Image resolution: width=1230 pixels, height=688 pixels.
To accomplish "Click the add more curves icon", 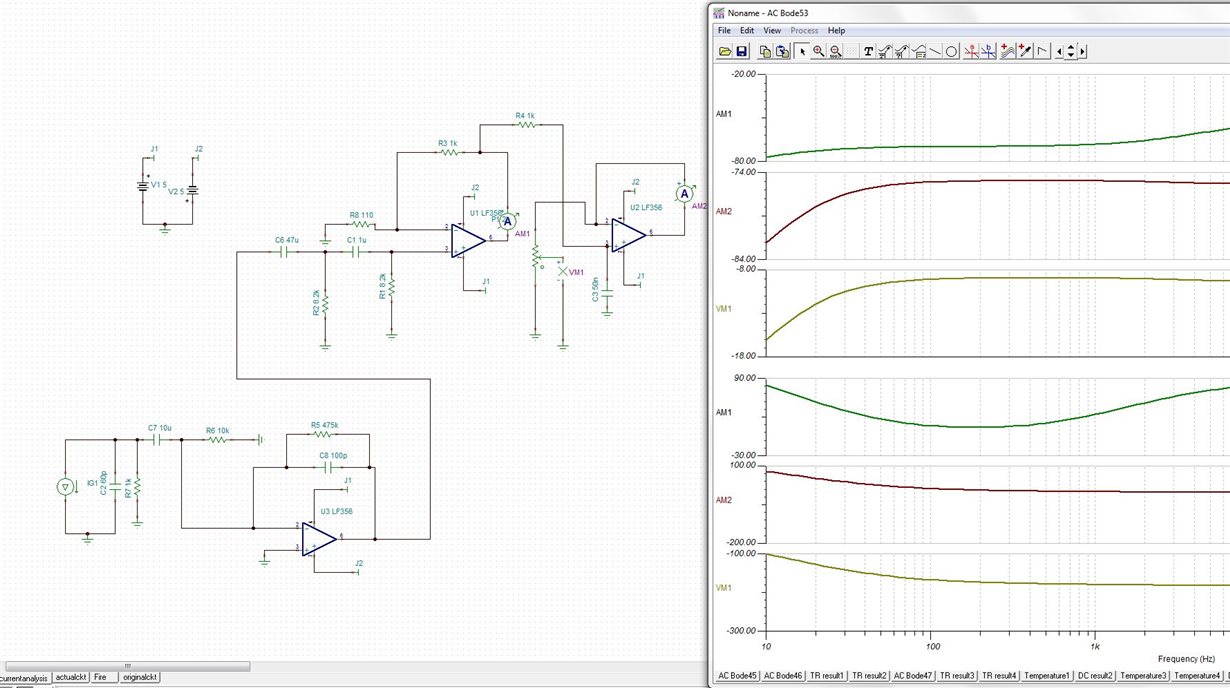I will coord(1008,51).
